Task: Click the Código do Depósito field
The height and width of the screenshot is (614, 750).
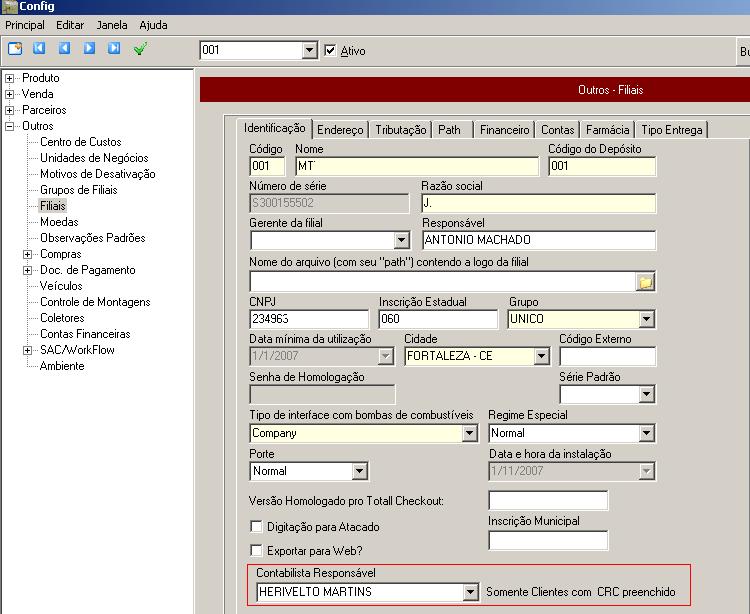Action: (602, 166)
